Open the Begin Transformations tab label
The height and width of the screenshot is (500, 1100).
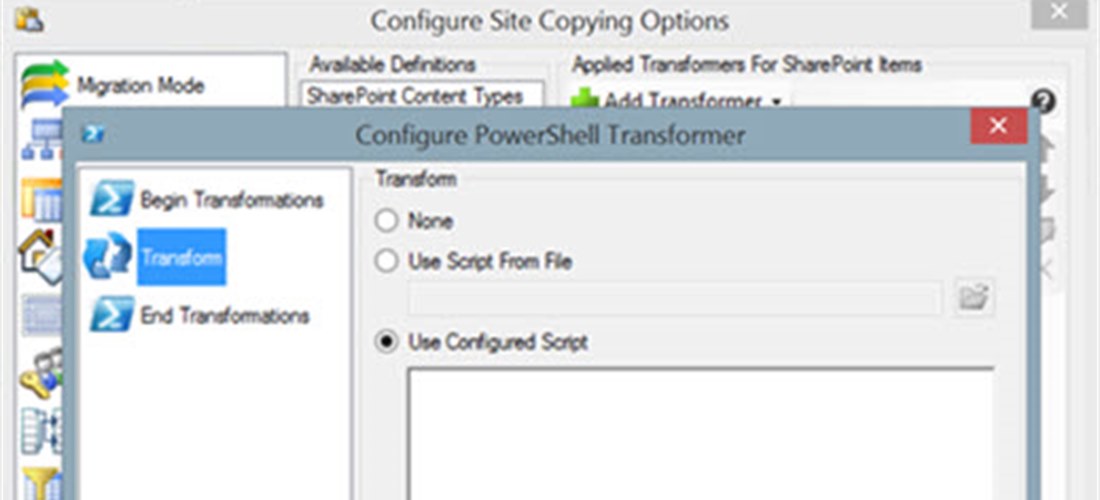232,200
